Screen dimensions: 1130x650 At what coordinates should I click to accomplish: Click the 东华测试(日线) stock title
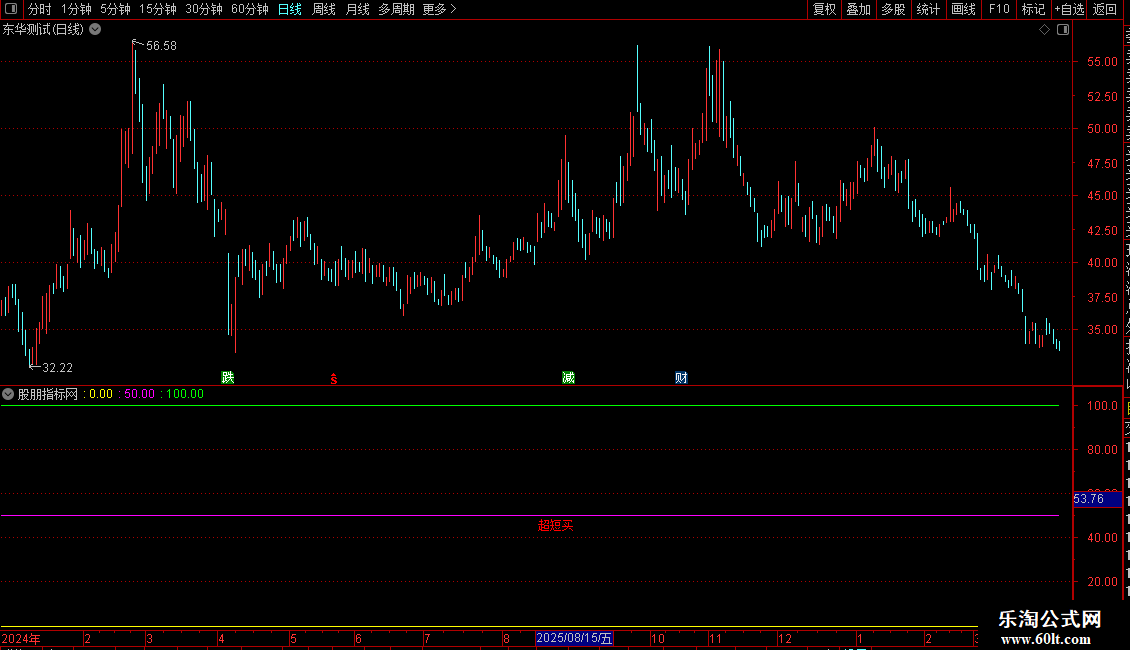[x=43, y=30]
